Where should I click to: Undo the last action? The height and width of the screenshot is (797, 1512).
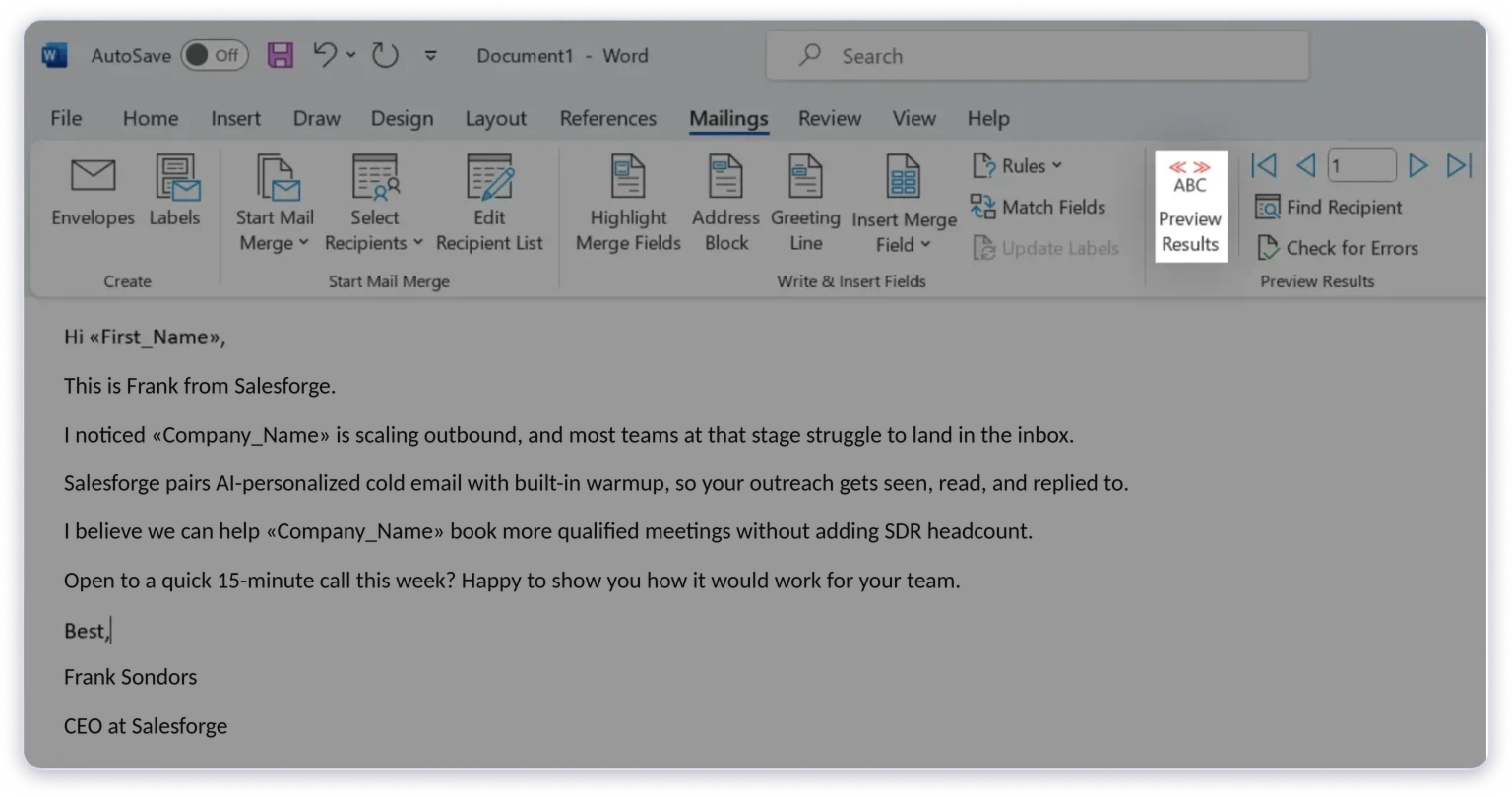click(x=325, y=55)
